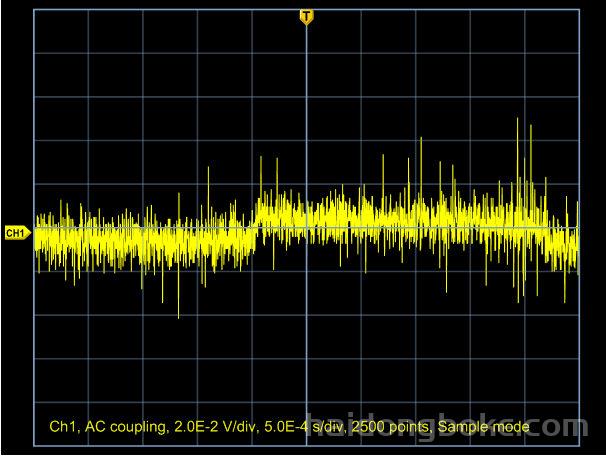Click the CH1 channel marker
This screenshot has width=606, height=456.
[x=17, y=233]
